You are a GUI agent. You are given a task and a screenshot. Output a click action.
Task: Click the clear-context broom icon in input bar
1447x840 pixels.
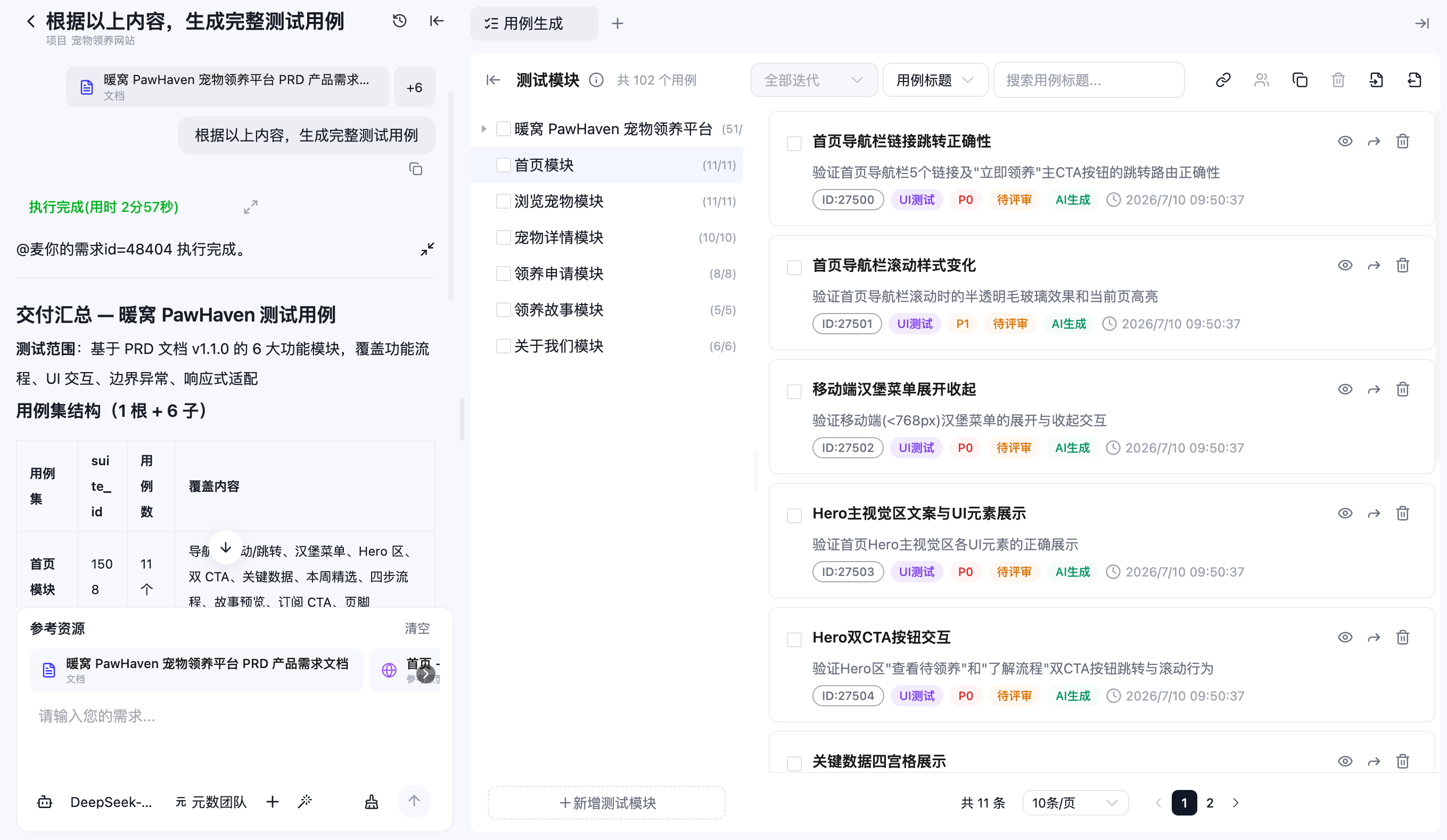point(372,802)
